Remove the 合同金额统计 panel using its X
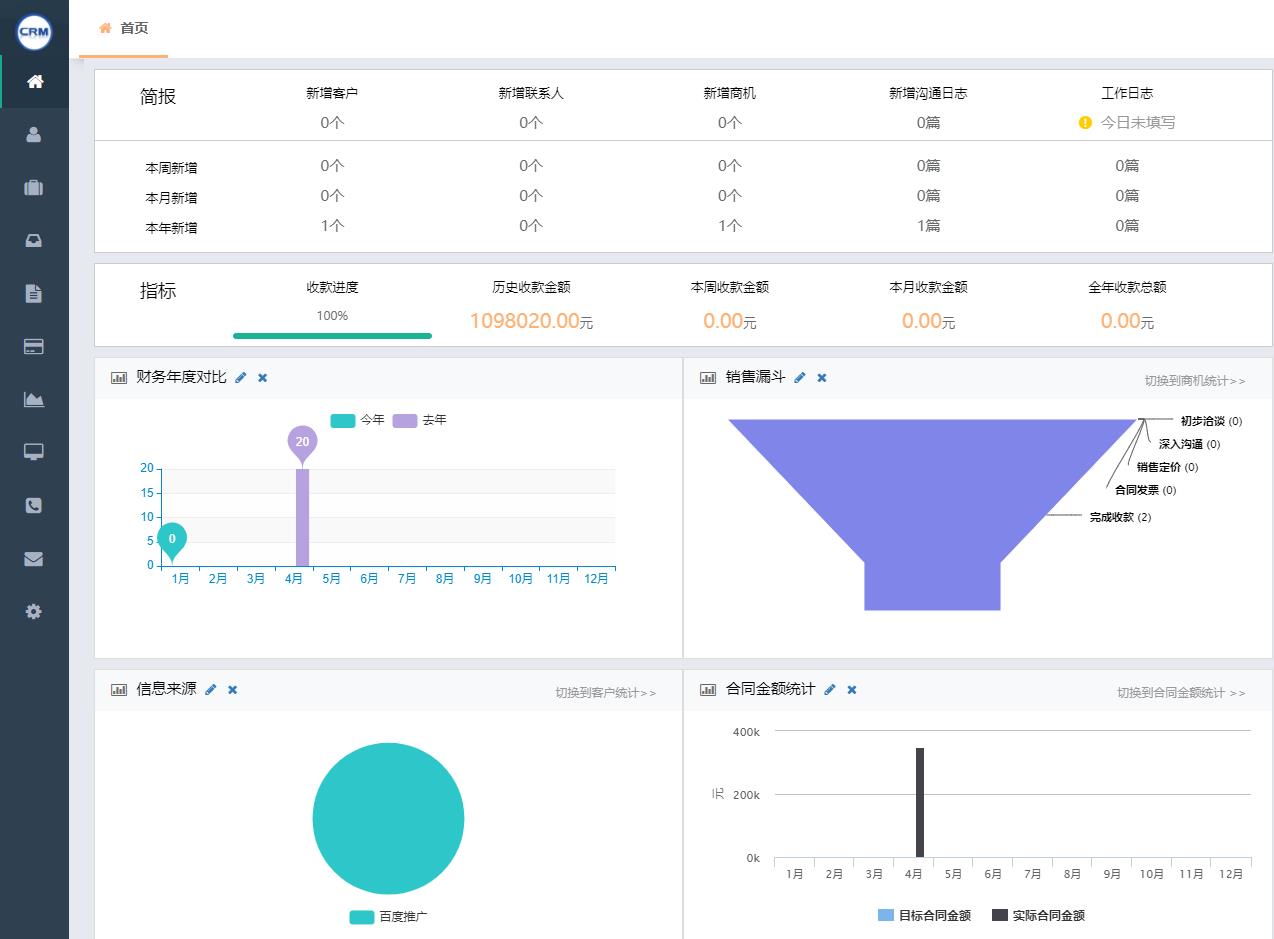 [x=852, y=690]
